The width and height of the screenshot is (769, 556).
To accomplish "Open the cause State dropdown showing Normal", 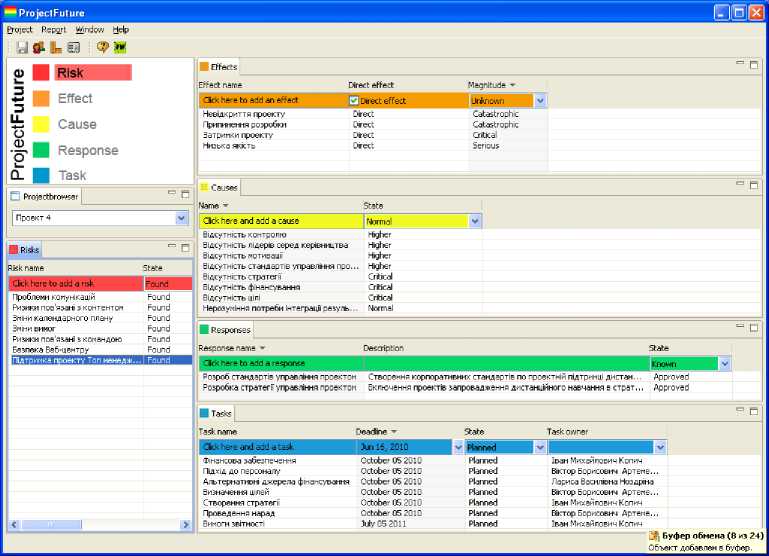I will 476,221.
